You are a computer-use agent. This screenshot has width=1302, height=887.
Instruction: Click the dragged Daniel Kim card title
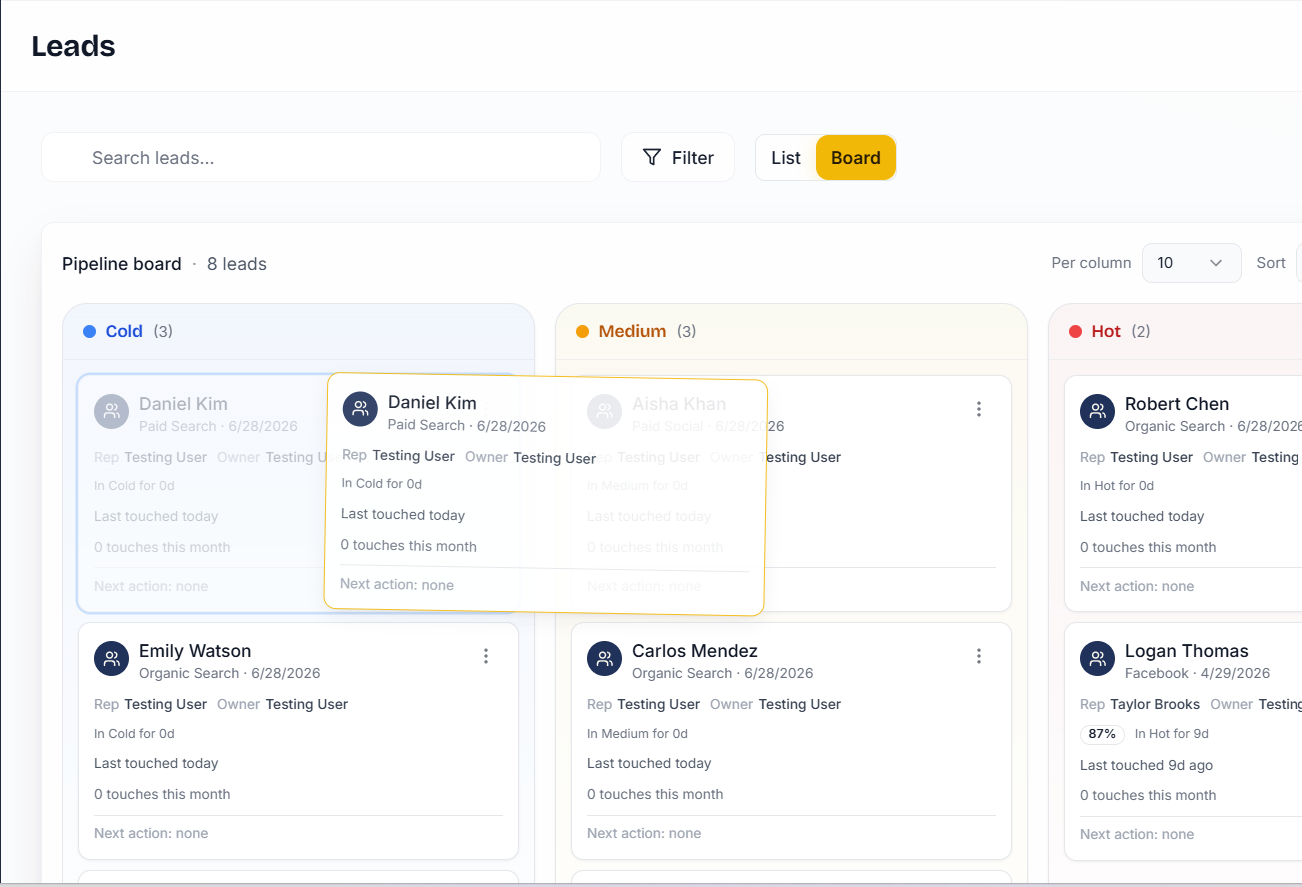click(x=432, y=402)
